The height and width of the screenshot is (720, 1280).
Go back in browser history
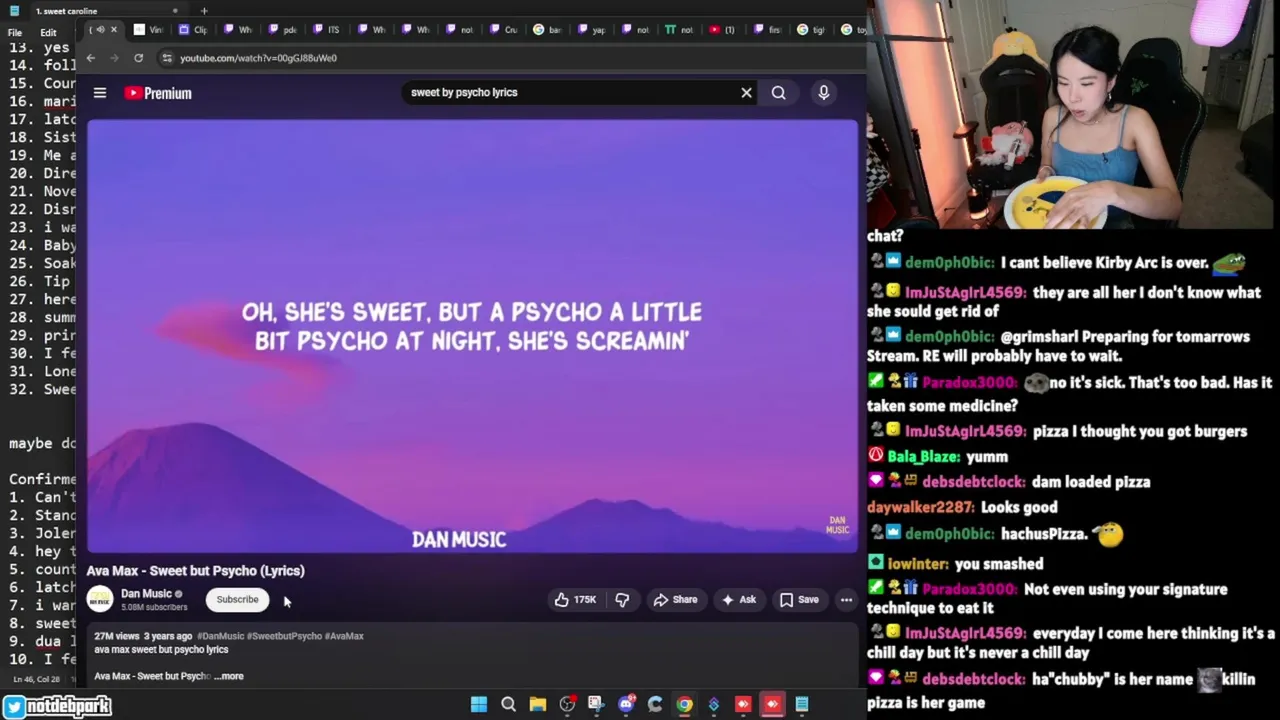[91, 58]
